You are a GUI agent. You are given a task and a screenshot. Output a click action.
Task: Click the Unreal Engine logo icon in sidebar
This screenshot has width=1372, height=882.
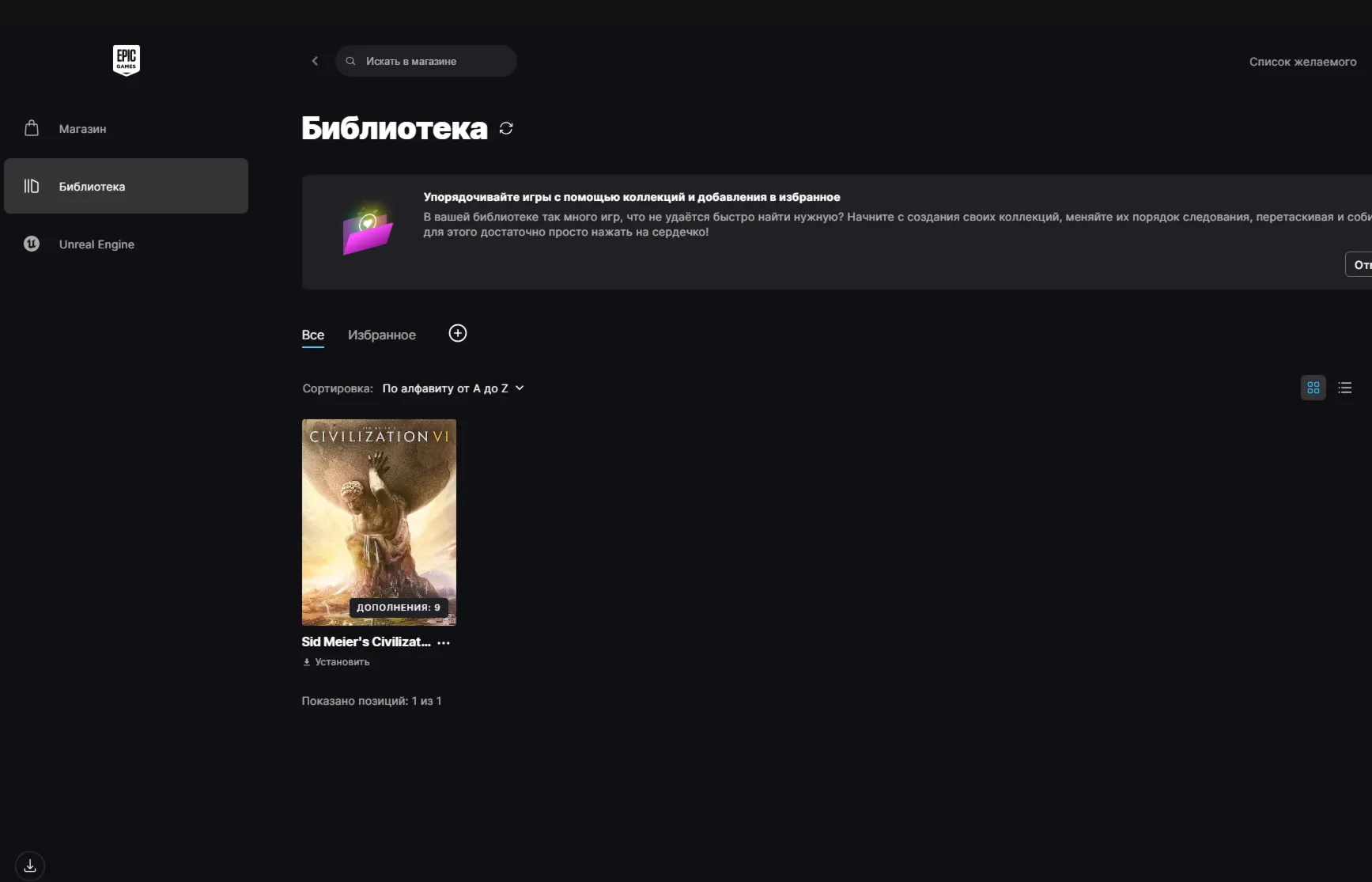click(x=32, y=244)
